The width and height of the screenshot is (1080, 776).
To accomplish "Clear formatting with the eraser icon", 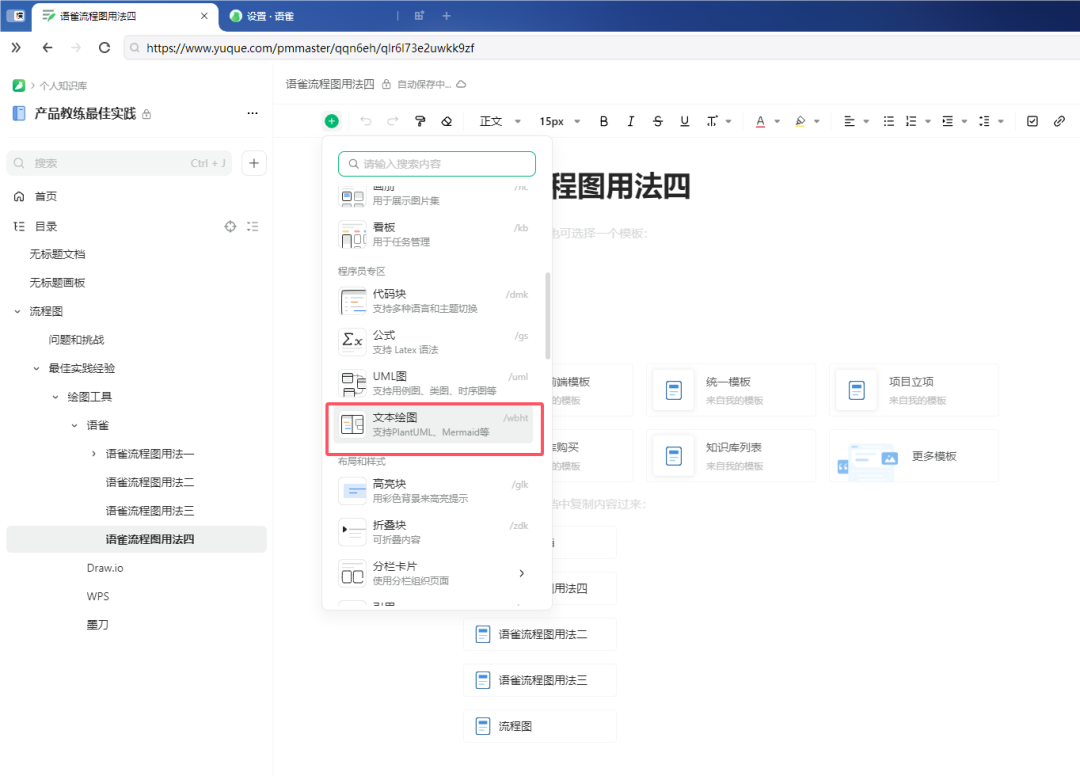I will (x=446, y=121).
